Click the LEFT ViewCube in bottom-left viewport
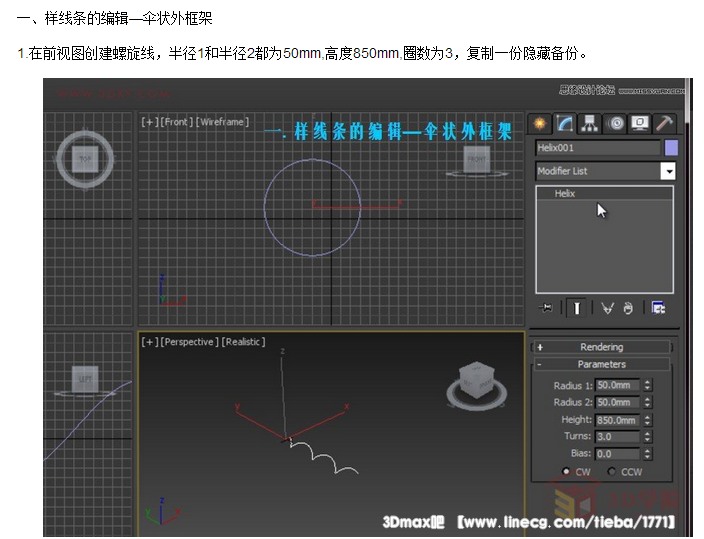The height and width of the screenshot is (539, 704). point(85,380)
